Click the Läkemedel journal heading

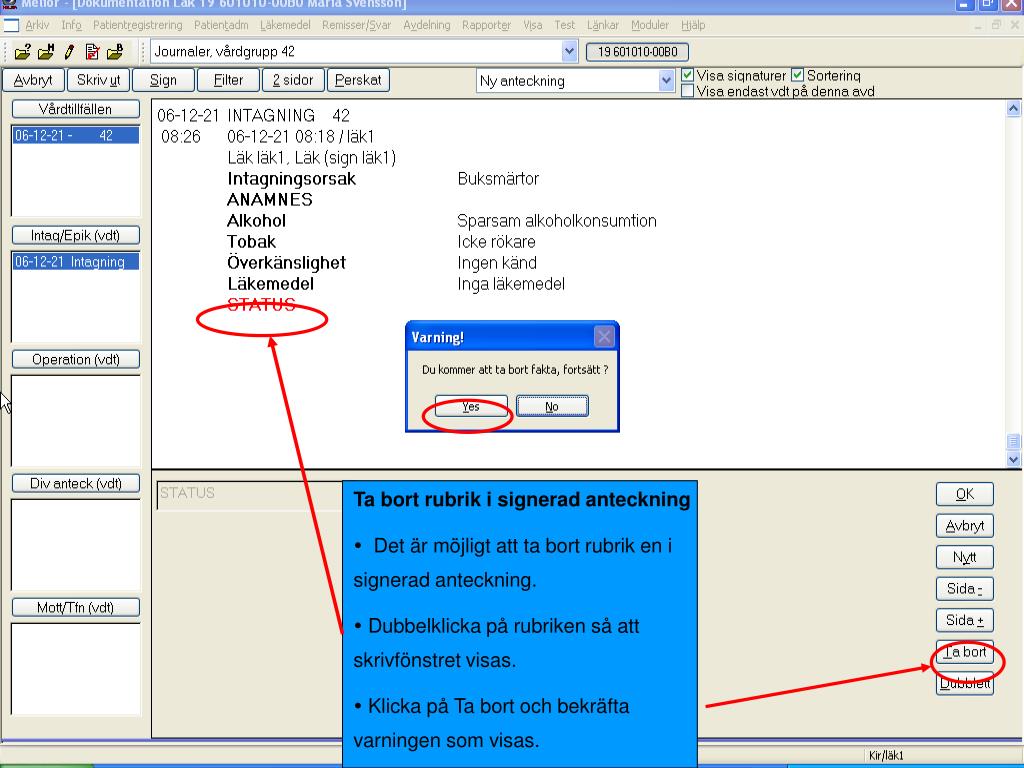(270, 284)
